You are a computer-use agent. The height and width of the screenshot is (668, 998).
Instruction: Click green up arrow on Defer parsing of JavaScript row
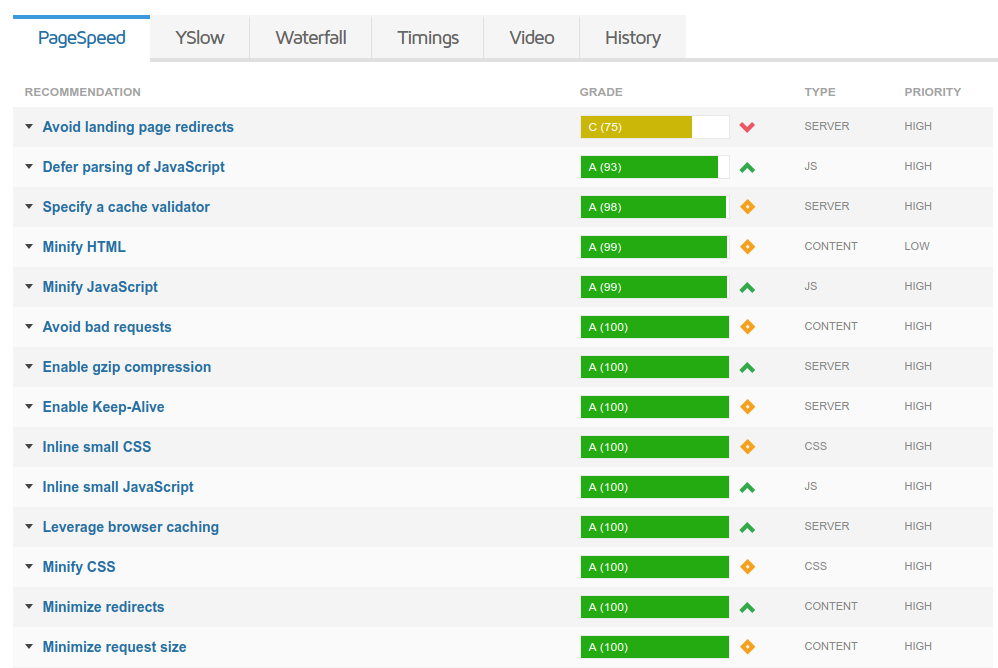coord(747,167)
